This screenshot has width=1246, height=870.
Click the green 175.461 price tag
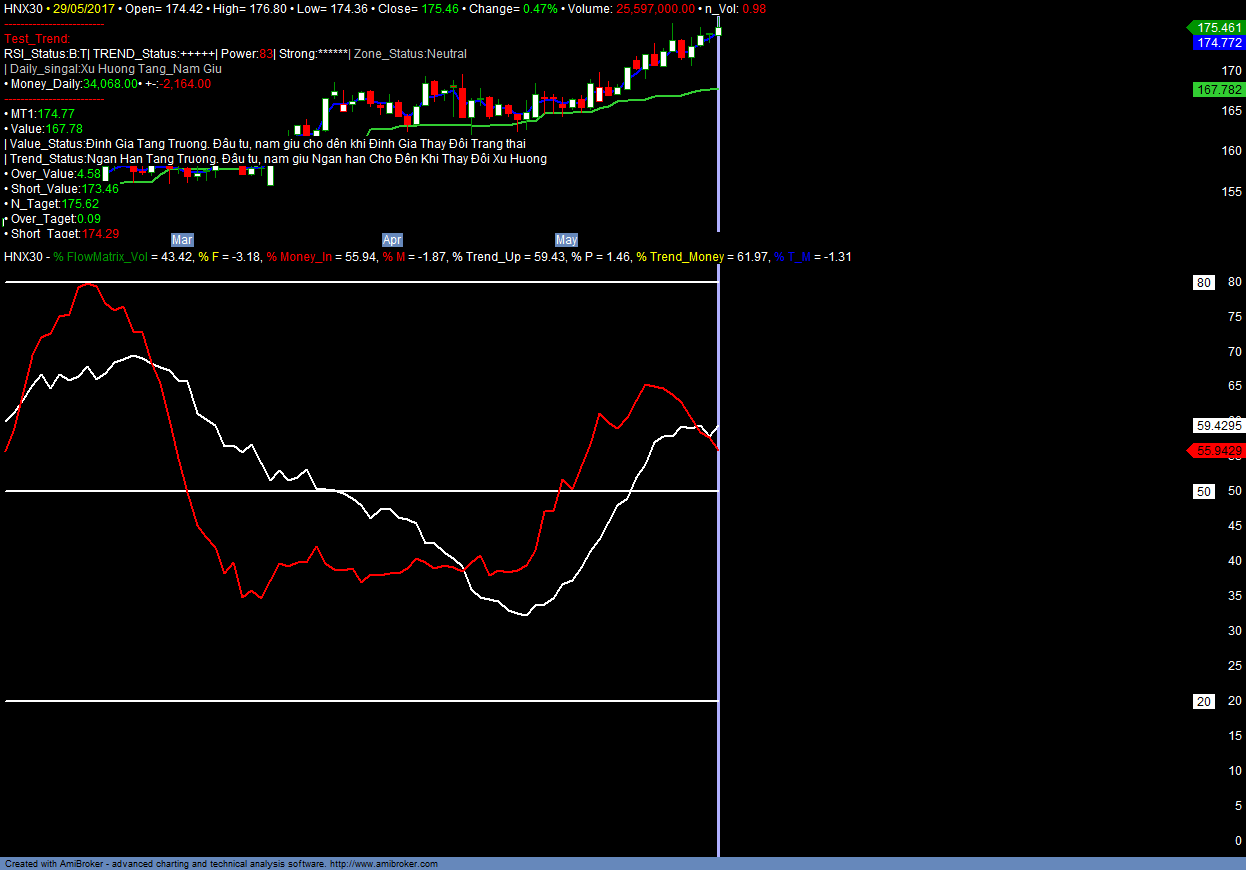click(x=1217, y=28)
